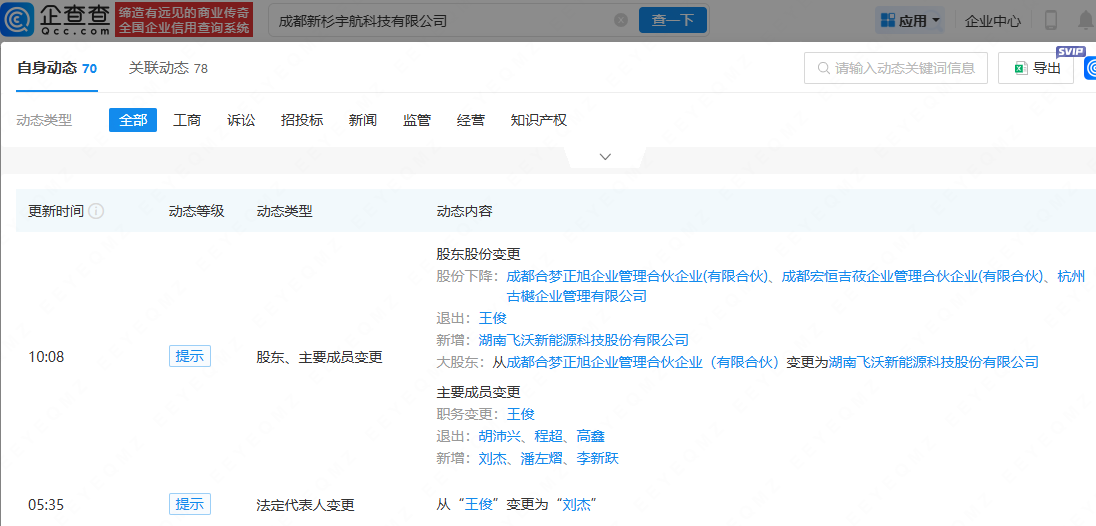Screen dimensions: 1096x526
Task: Export data with the 导出 button
Action: [1036, 68]
